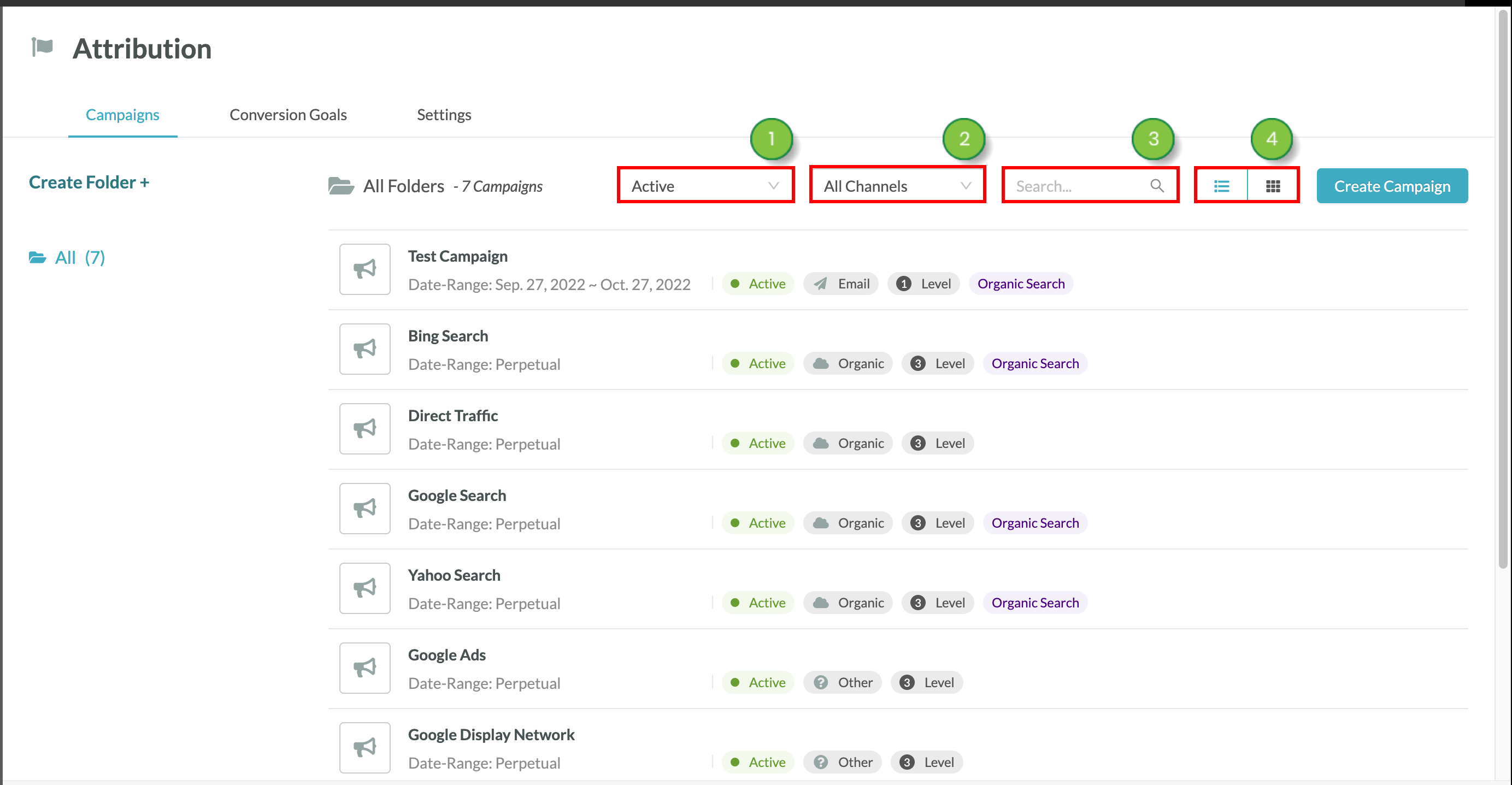
Task: Click the Attribution flag icon
Action: pyautogui.click(x=42, y=47)
